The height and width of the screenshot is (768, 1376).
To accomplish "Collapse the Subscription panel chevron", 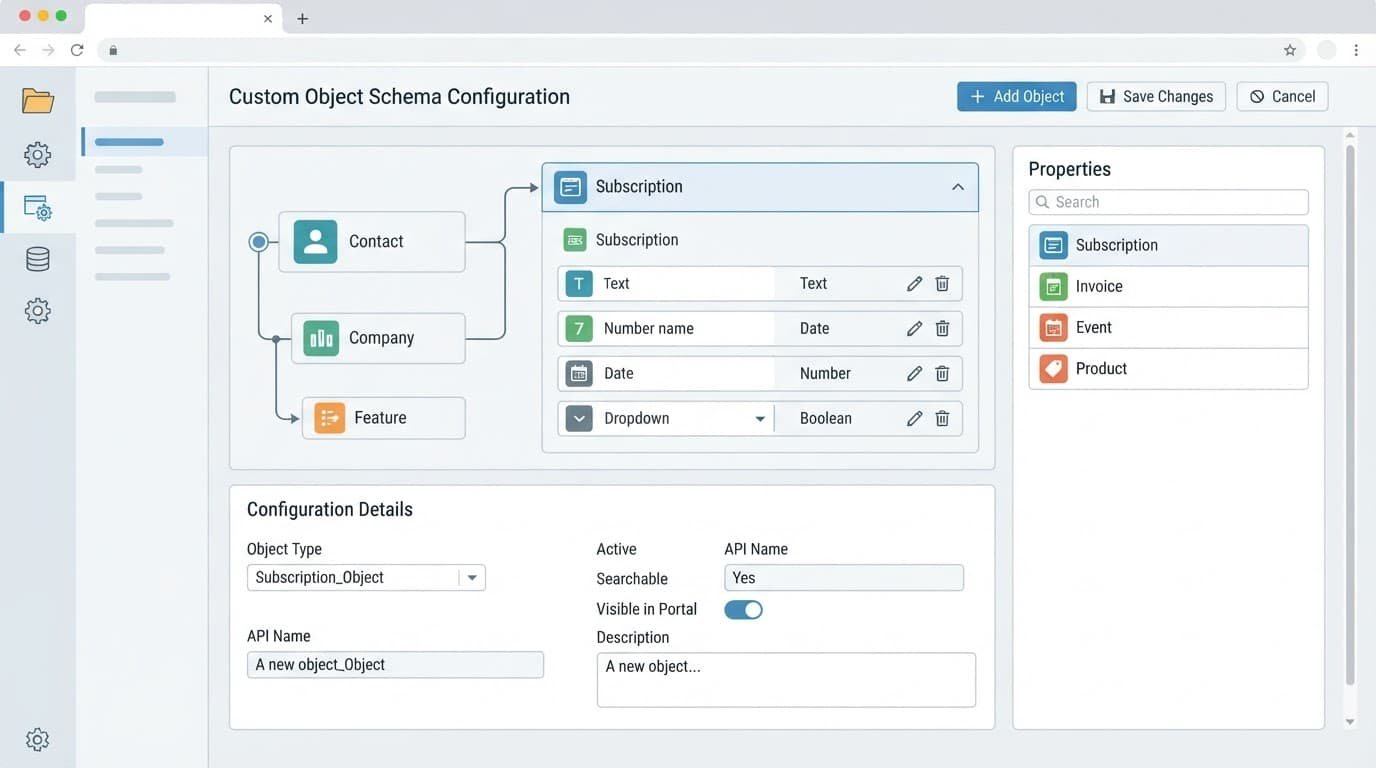I will [958, 187].
